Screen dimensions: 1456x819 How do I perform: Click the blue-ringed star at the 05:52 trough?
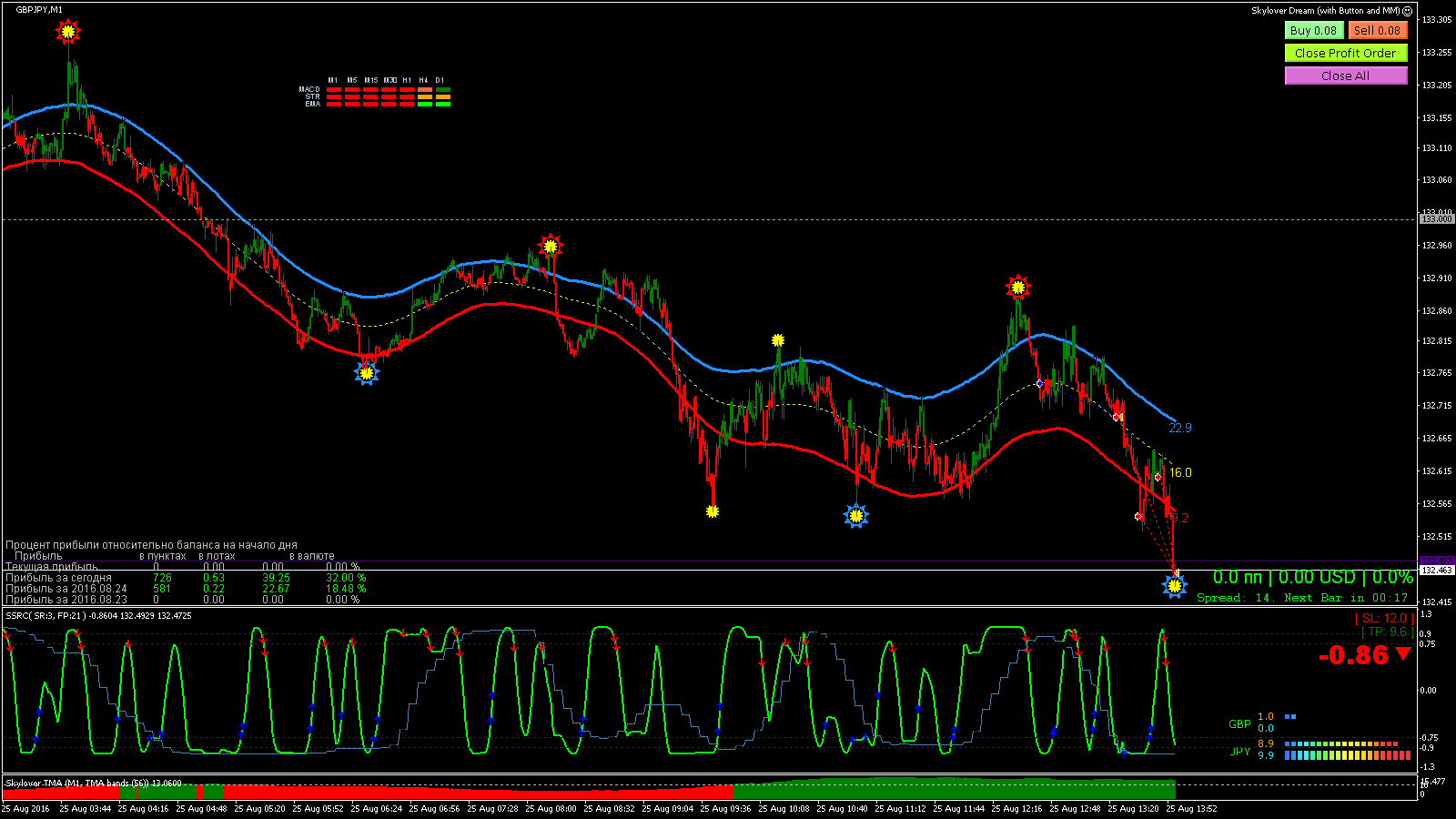[367, 373]
